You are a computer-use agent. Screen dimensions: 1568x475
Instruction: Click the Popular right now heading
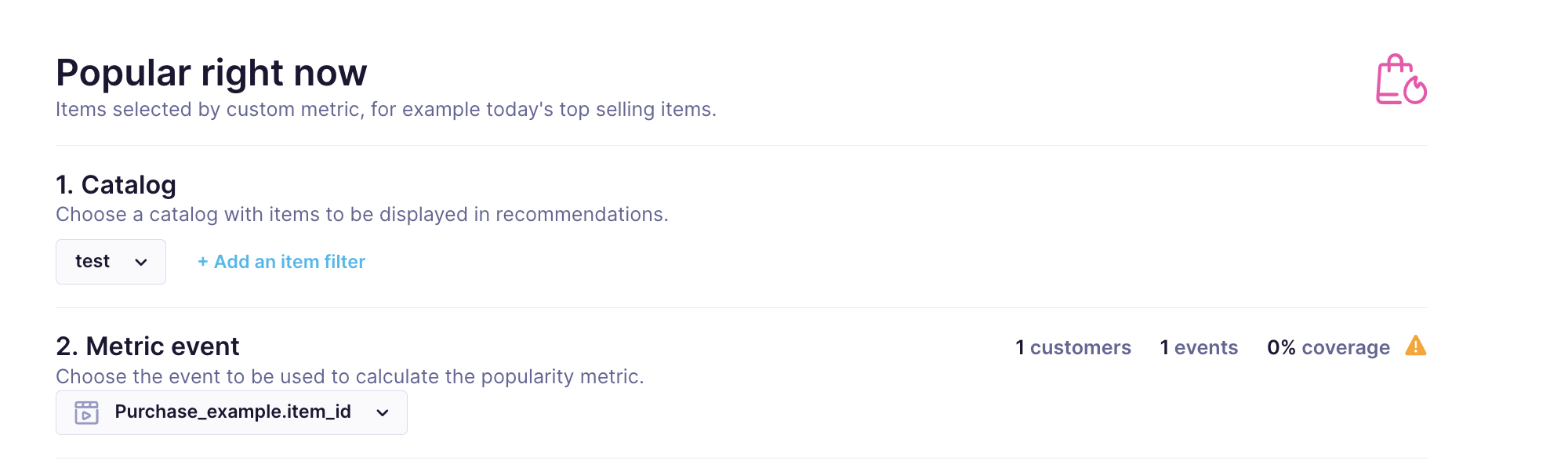coord(211,73)
